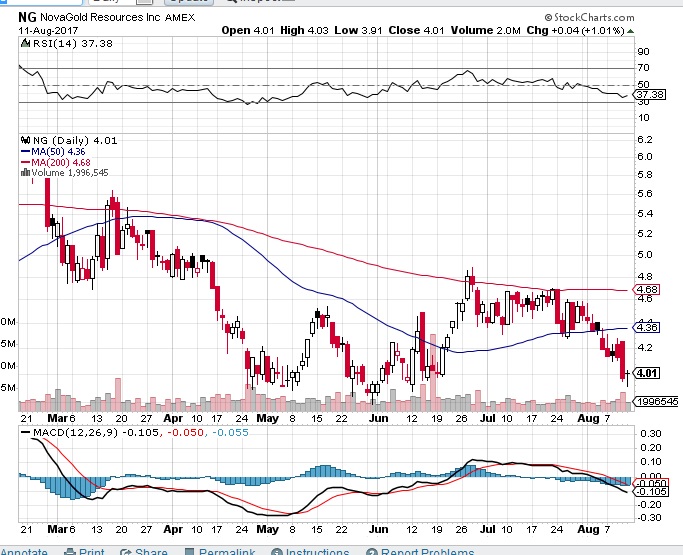Click the 4.36 price tag on axis
Viewport: 683px width, 555px height.
(x=647, y=327)
